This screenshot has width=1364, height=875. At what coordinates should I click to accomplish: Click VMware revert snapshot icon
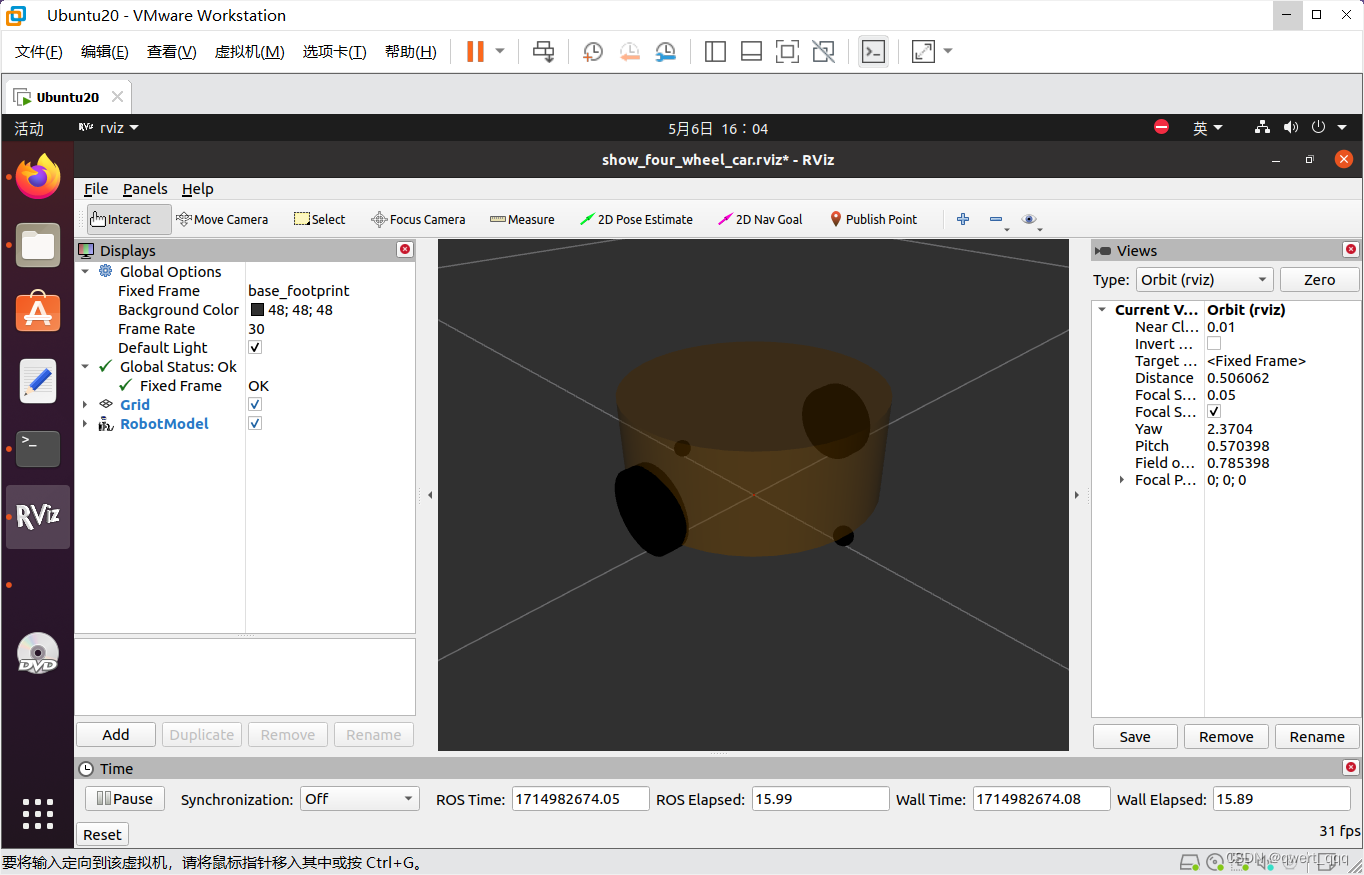pos(629,51)
